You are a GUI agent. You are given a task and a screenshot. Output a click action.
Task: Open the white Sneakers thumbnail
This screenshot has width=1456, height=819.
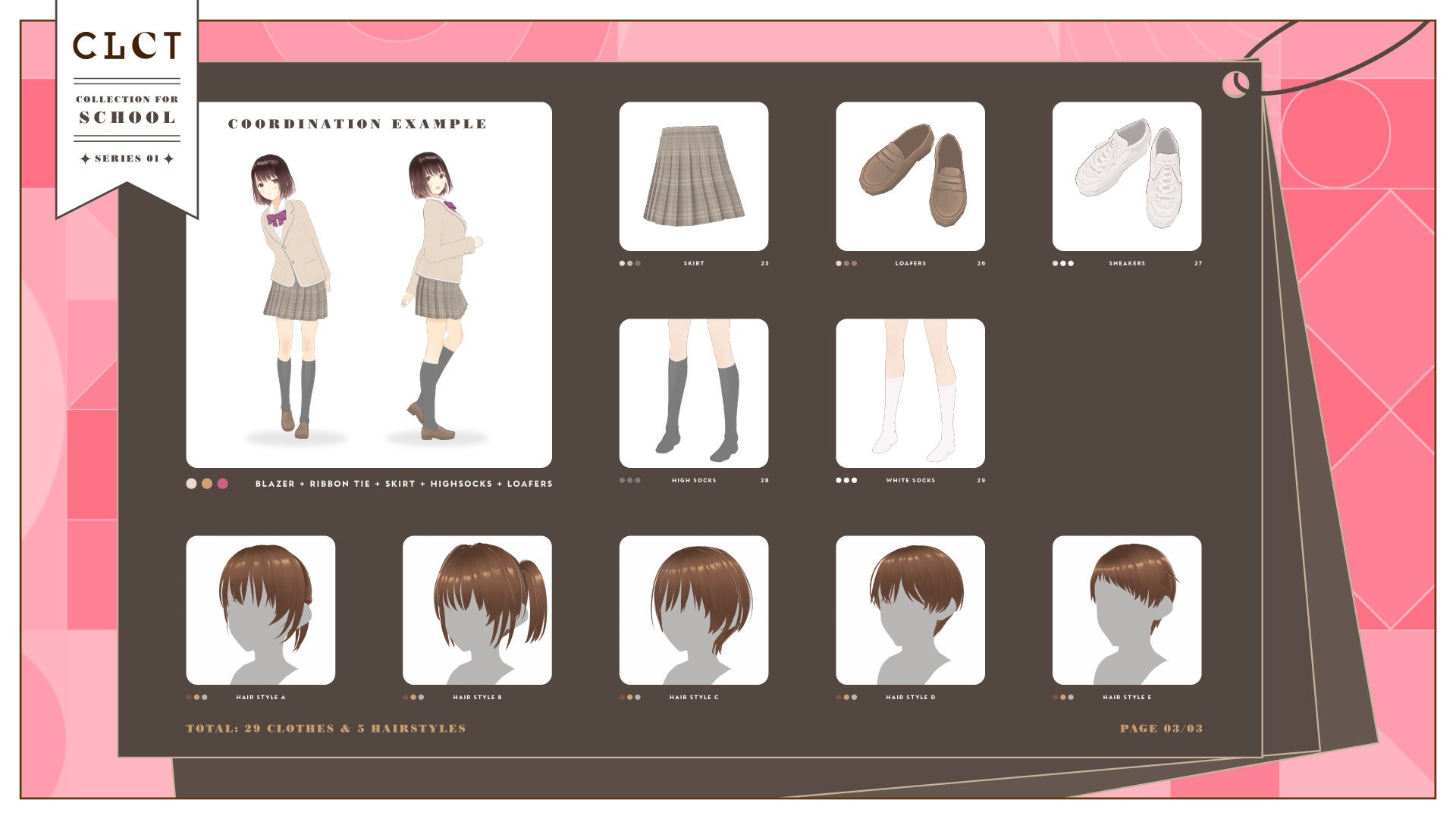pyautogui.click(x=1126, y=176)
